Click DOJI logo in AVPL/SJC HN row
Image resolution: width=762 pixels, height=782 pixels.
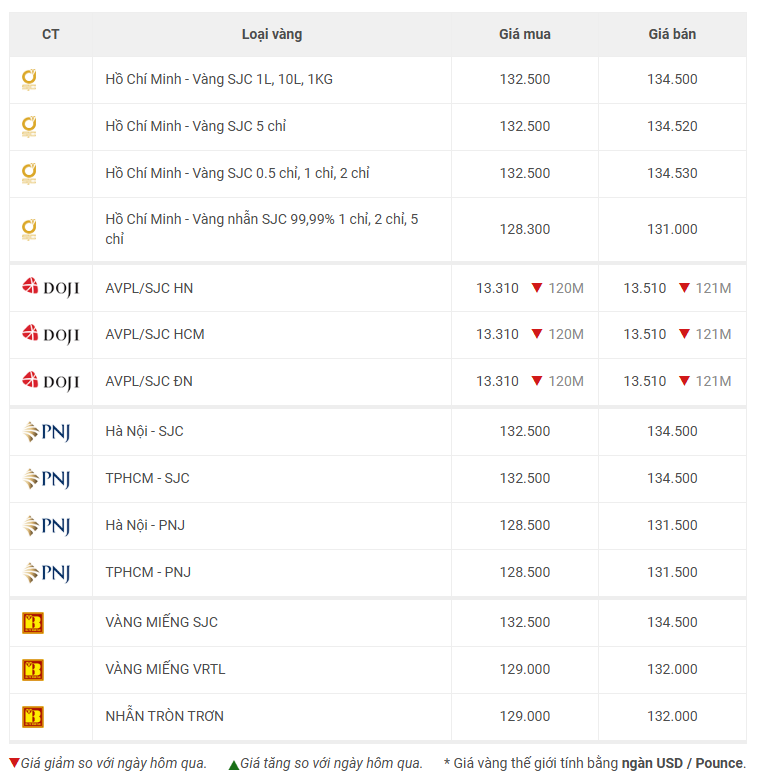coord(50,288)
